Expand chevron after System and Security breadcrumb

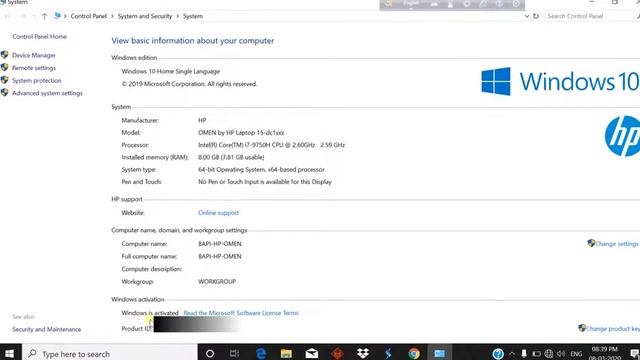pos(178,16)
